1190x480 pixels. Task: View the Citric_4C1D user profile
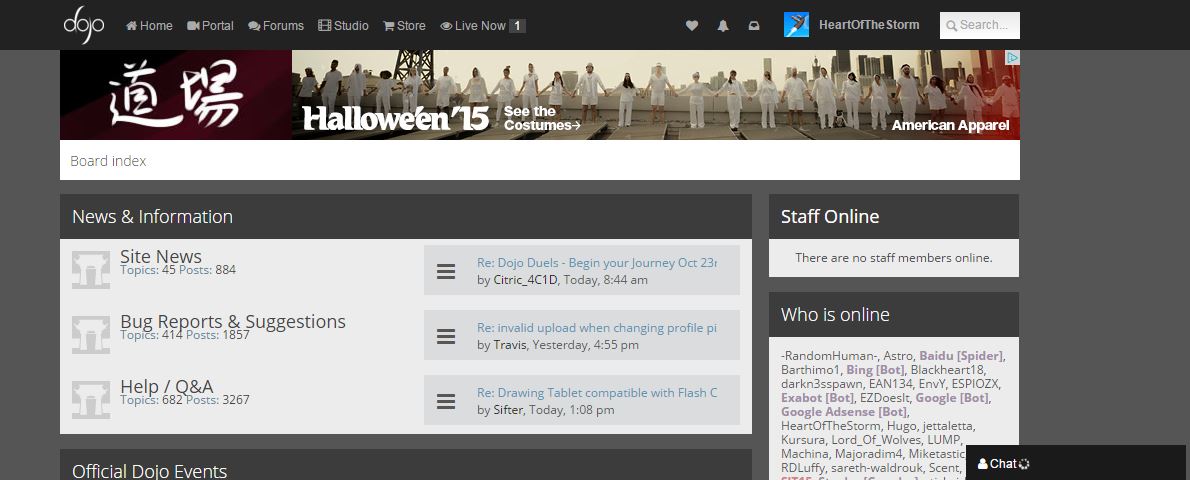tap(525, 280)
